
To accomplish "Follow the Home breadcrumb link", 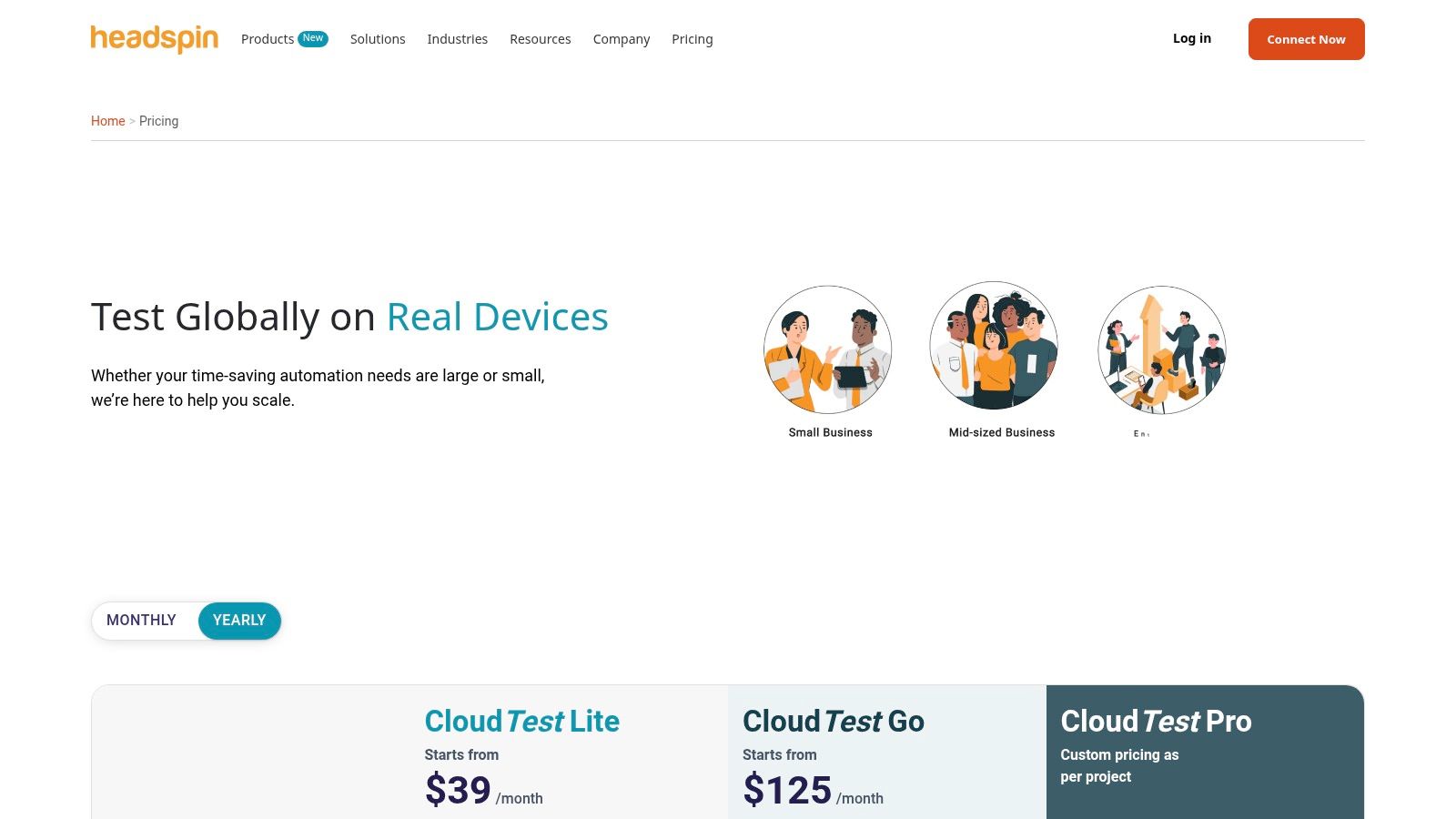I will coord(108,121).
